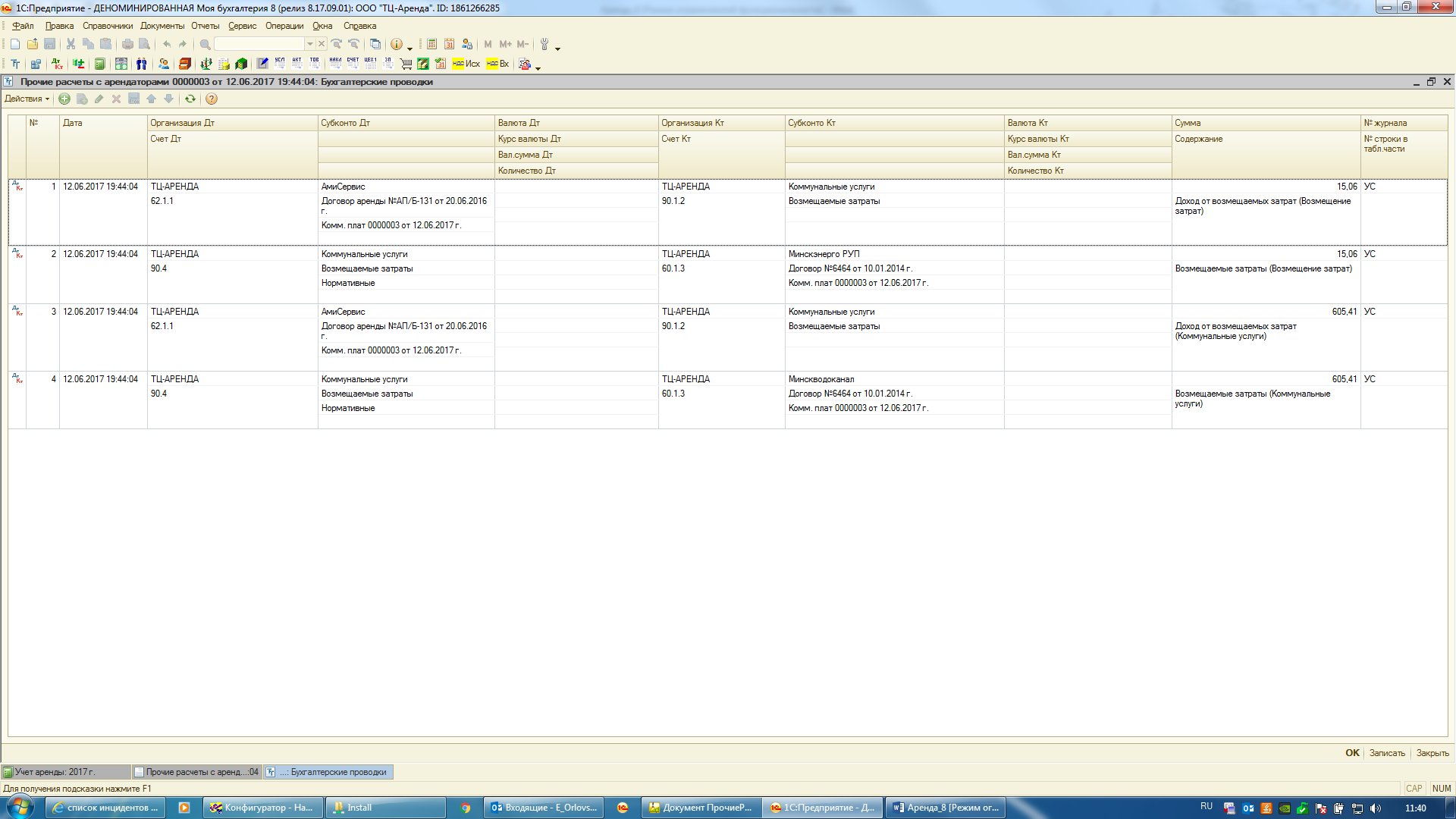Click the НДС Вх toolbar button

(497, 64)
